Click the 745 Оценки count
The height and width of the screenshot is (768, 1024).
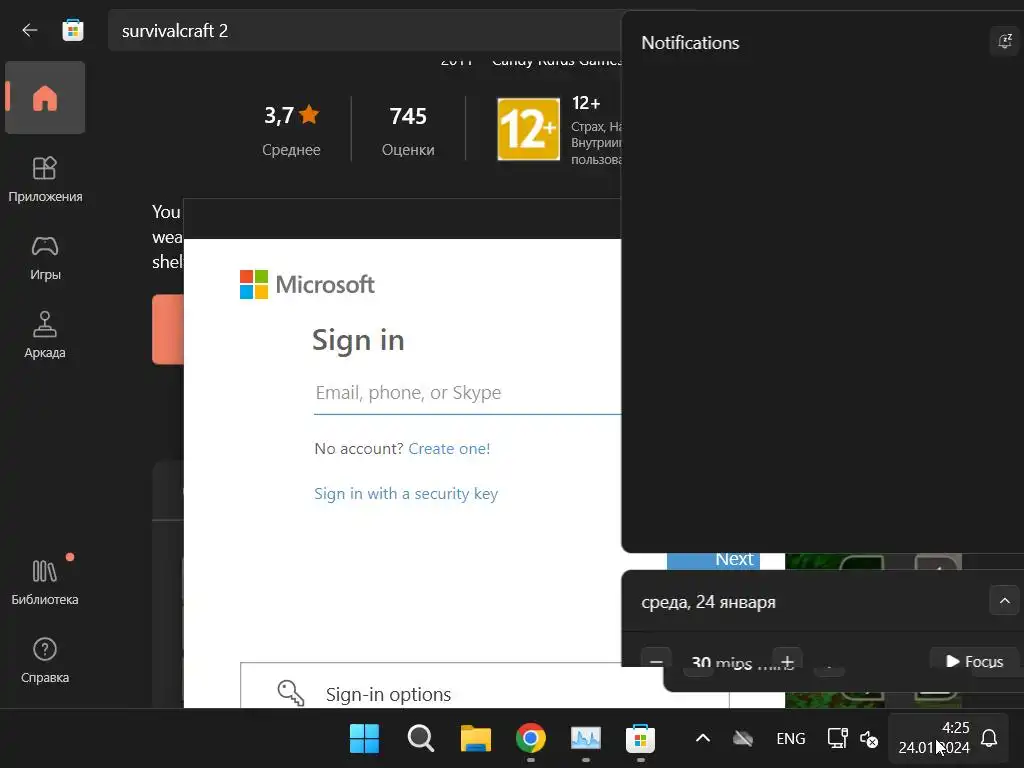(x=408, y=130)
